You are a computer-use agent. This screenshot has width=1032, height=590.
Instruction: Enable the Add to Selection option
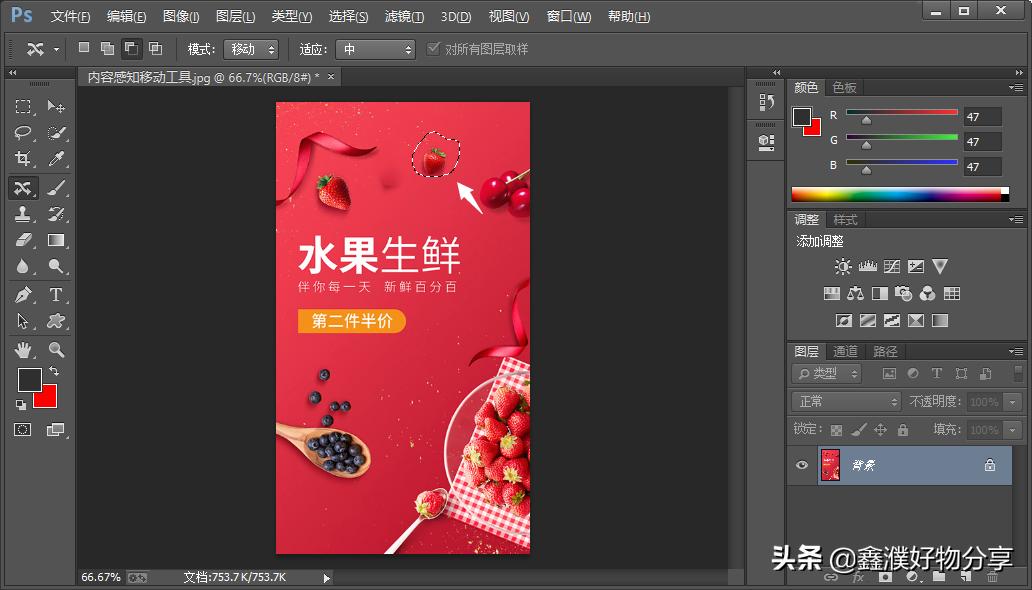click(x=106, y=48)
